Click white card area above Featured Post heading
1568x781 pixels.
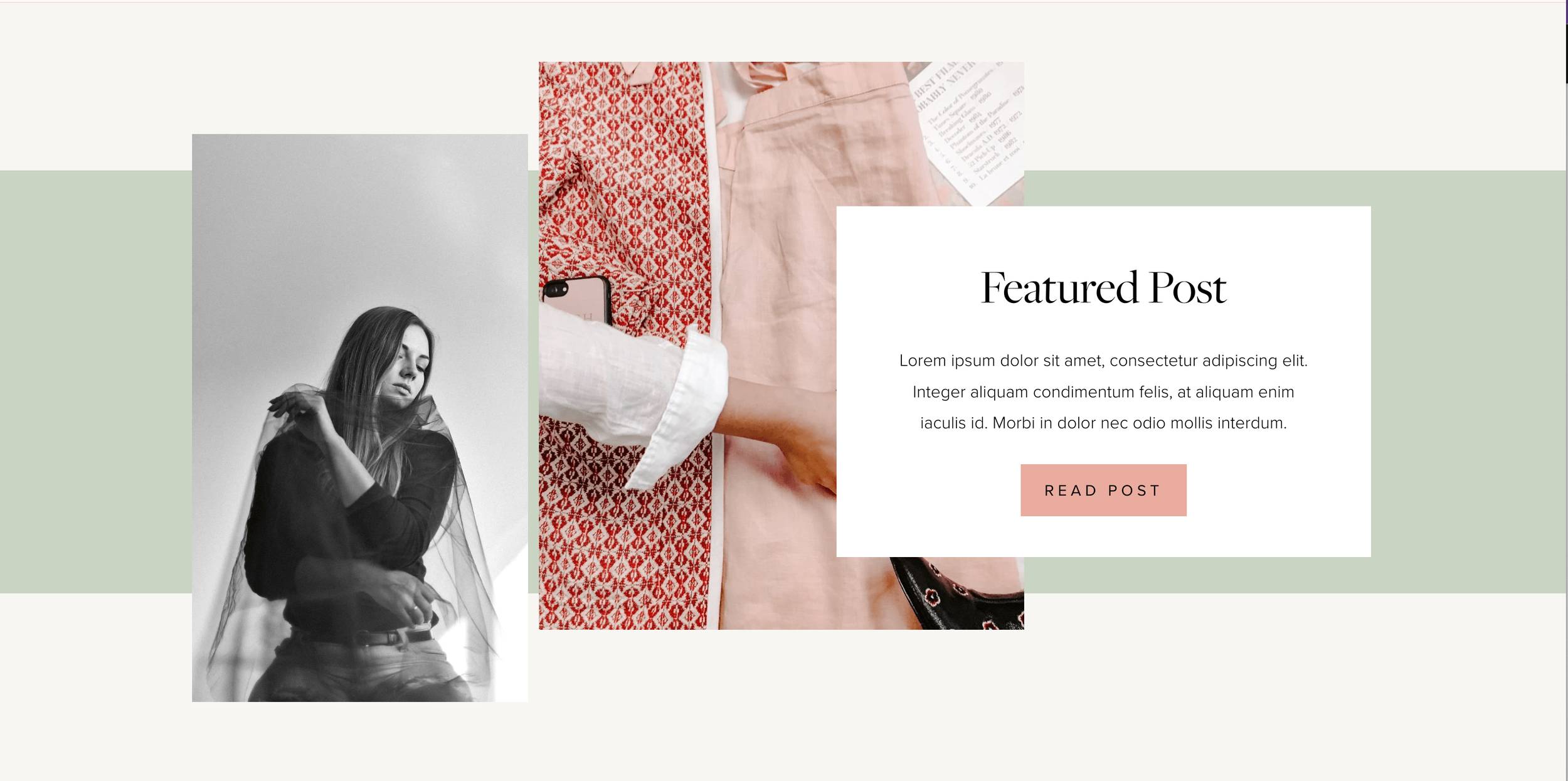[1103, 235]
